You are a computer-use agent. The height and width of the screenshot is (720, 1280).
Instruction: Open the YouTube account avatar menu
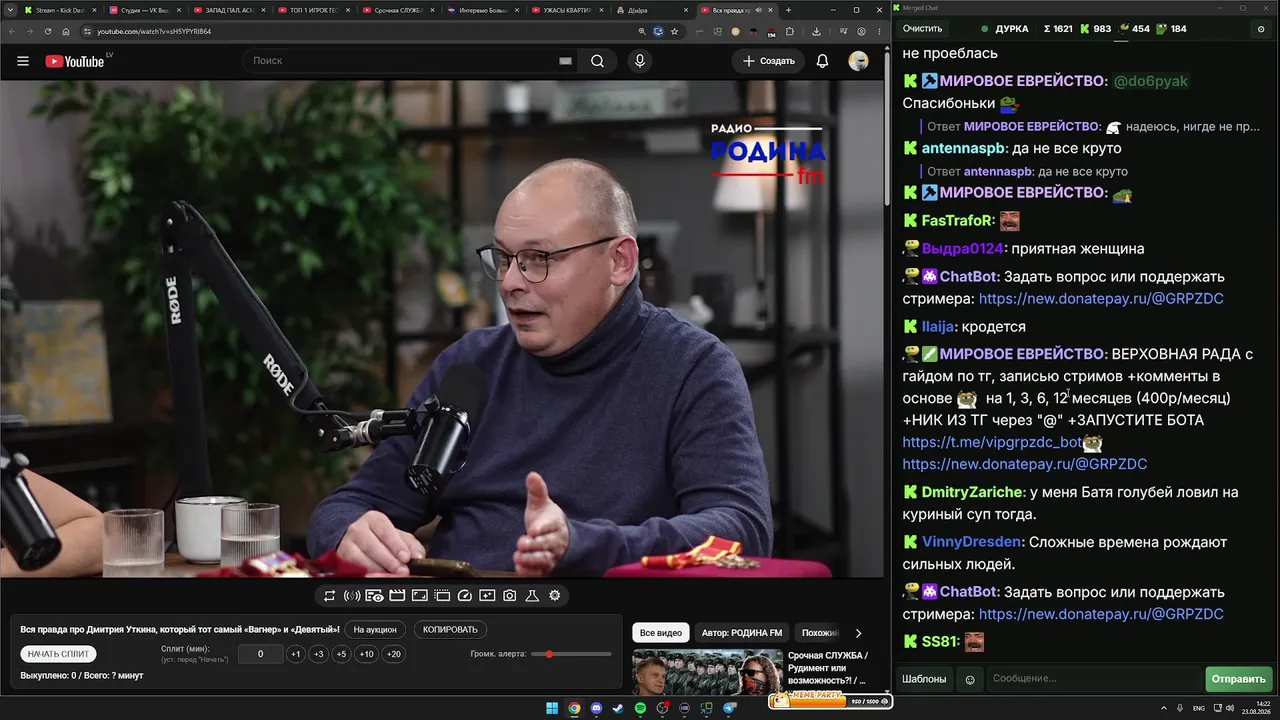pyautogui.click(x=858, y=61)
